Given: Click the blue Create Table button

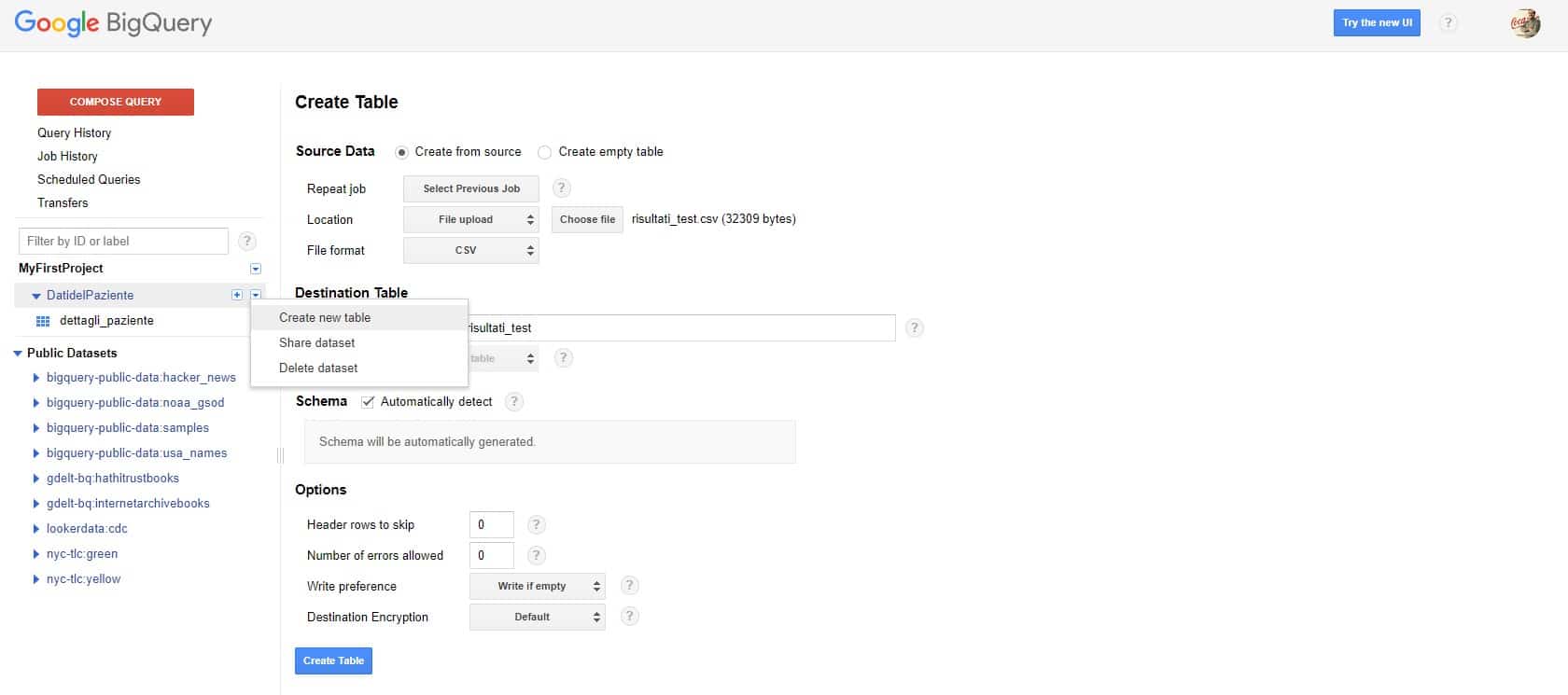Looking at the screenshot, I should [x=333, y=660].
